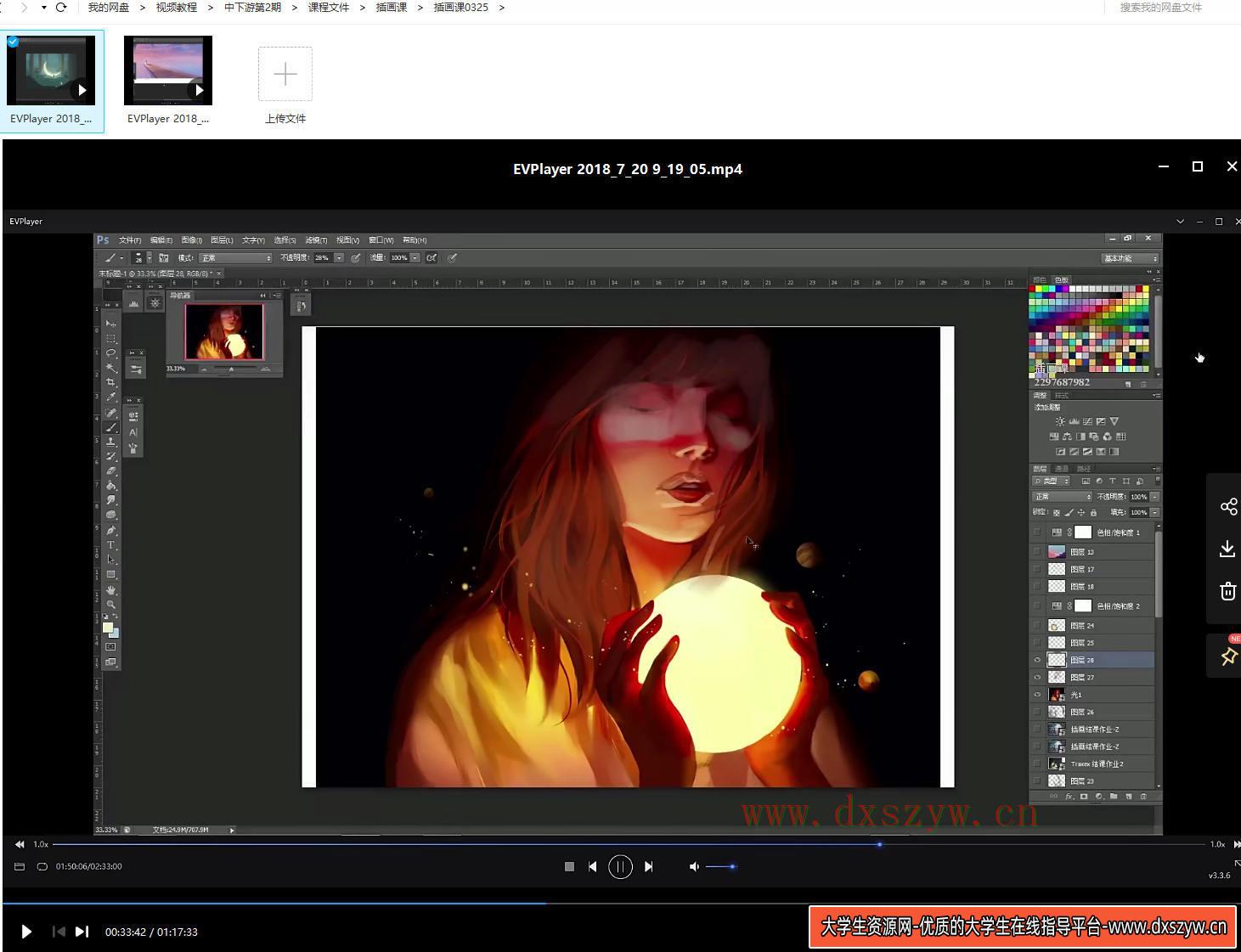Select the Lasso tool
Image resolution: width=1241 pixels, height=952 pixels.
pos(110,352)
